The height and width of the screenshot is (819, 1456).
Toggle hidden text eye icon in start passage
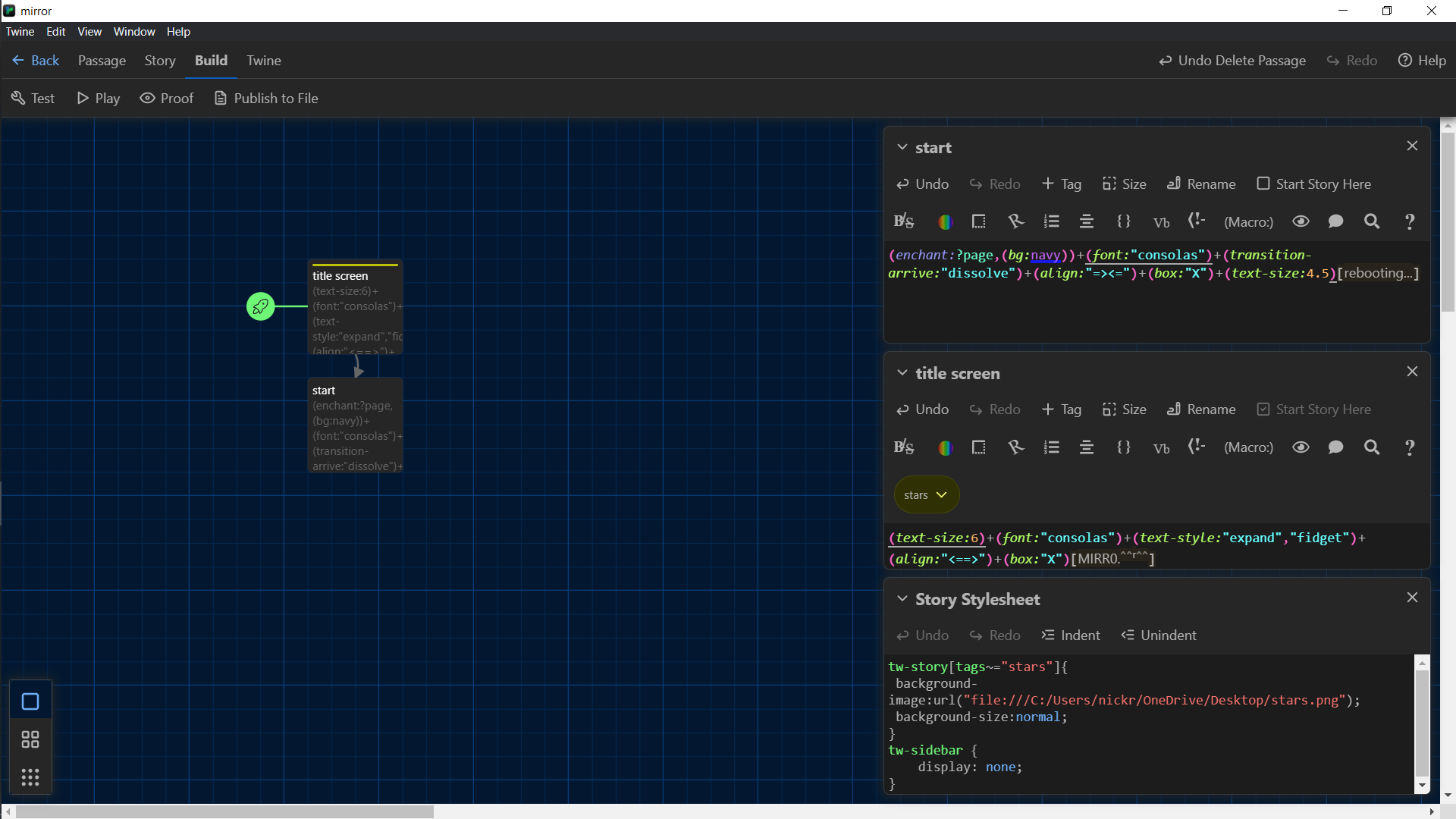(1301, 221)
